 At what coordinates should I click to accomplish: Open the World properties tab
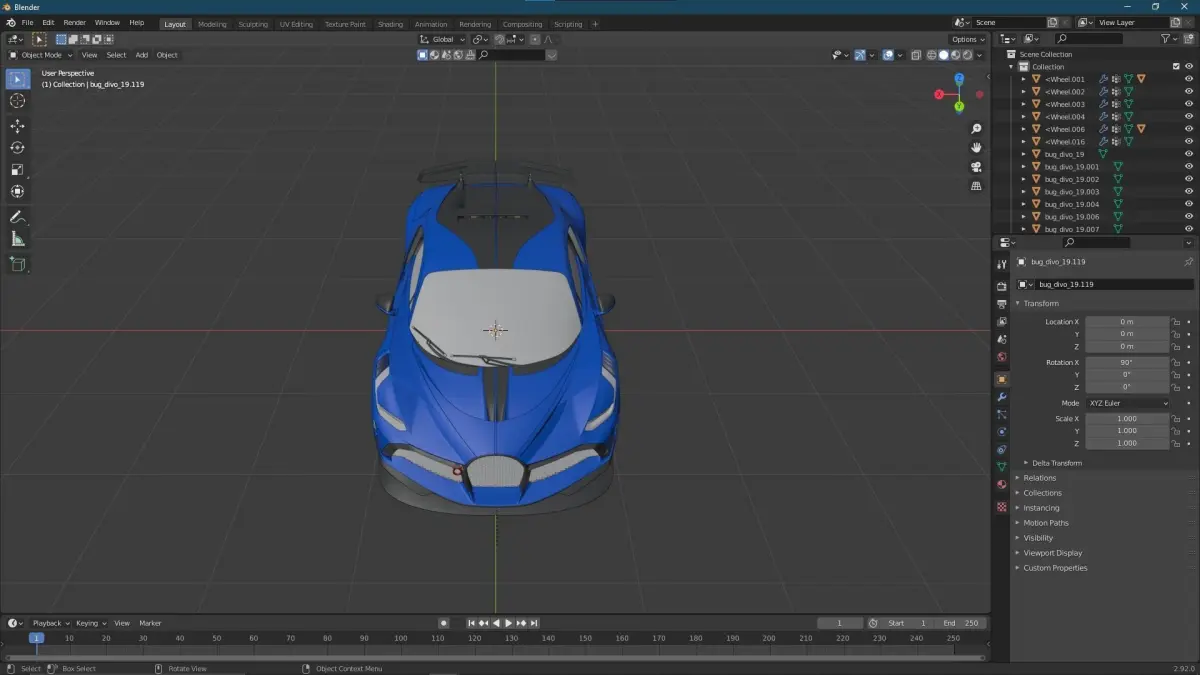coord(1002,357)
